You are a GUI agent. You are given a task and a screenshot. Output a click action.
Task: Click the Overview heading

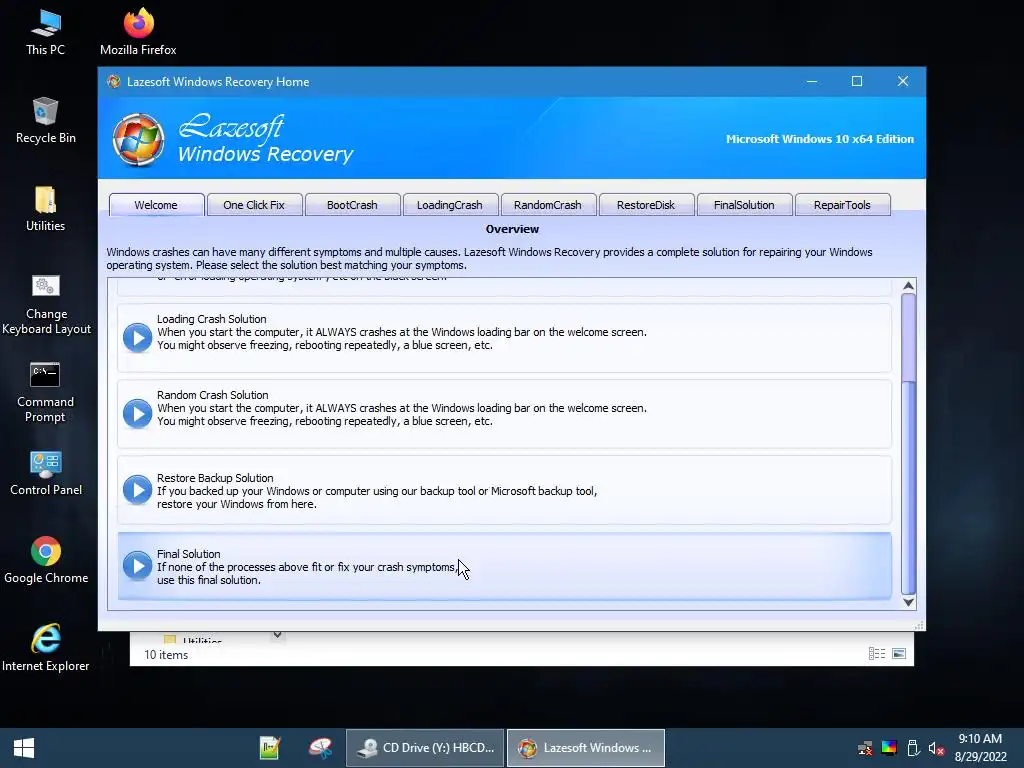512,229
